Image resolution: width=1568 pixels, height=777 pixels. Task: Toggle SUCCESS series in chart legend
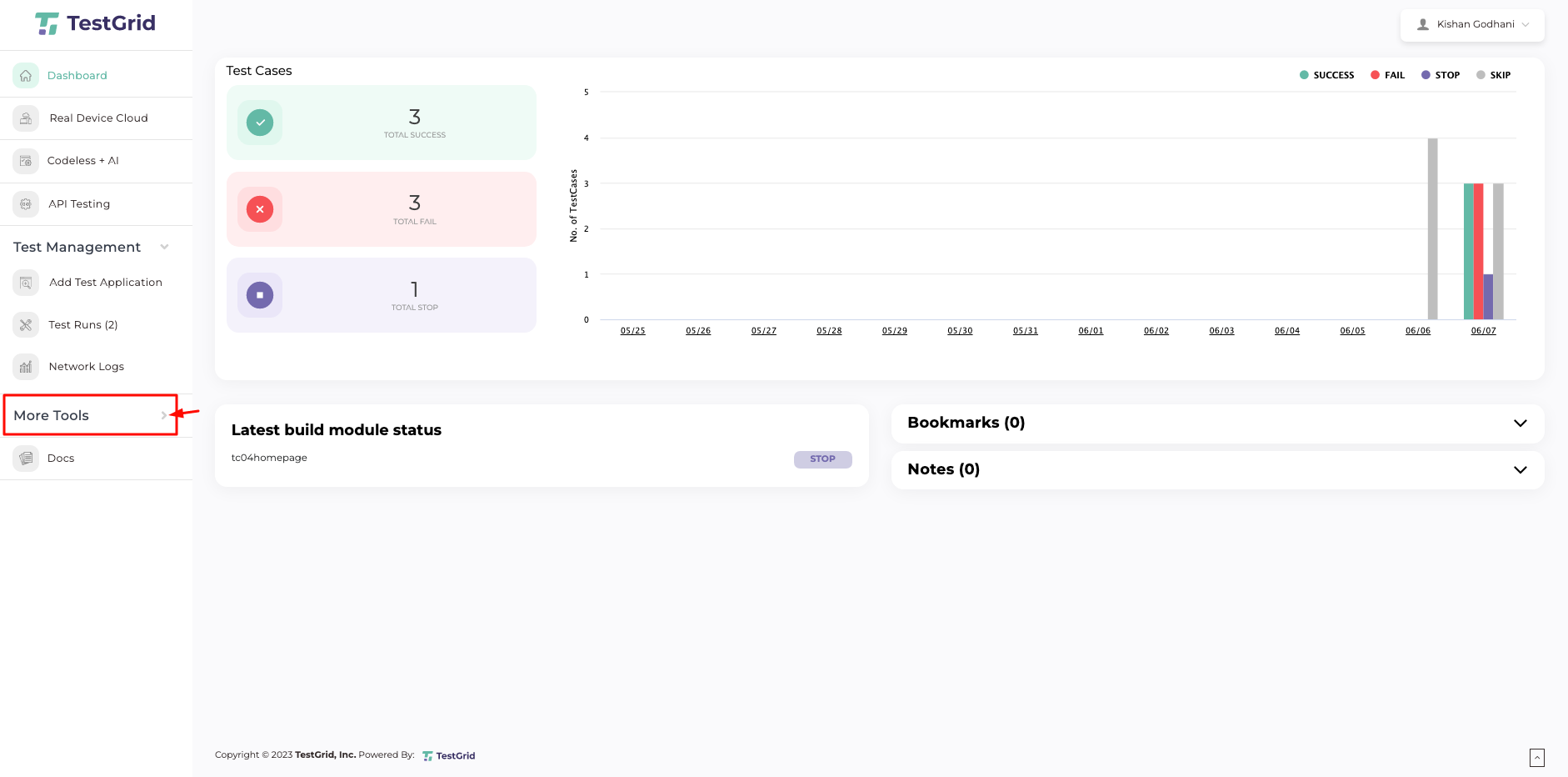coord(1326,75)
